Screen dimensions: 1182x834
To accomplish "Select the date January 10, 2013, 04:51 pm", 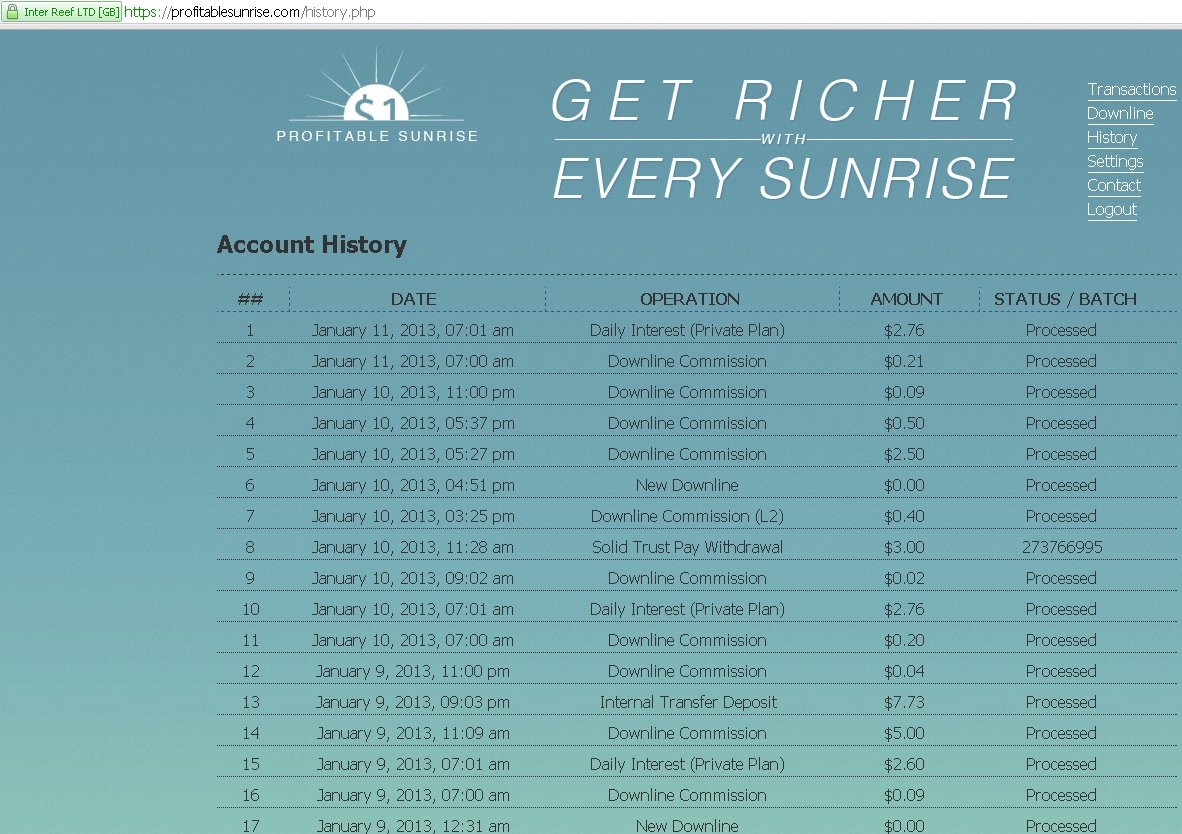I will click(x=413, y=485).
